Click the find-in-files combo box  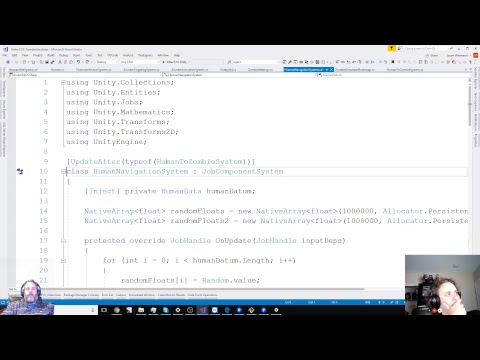point(255,62)
